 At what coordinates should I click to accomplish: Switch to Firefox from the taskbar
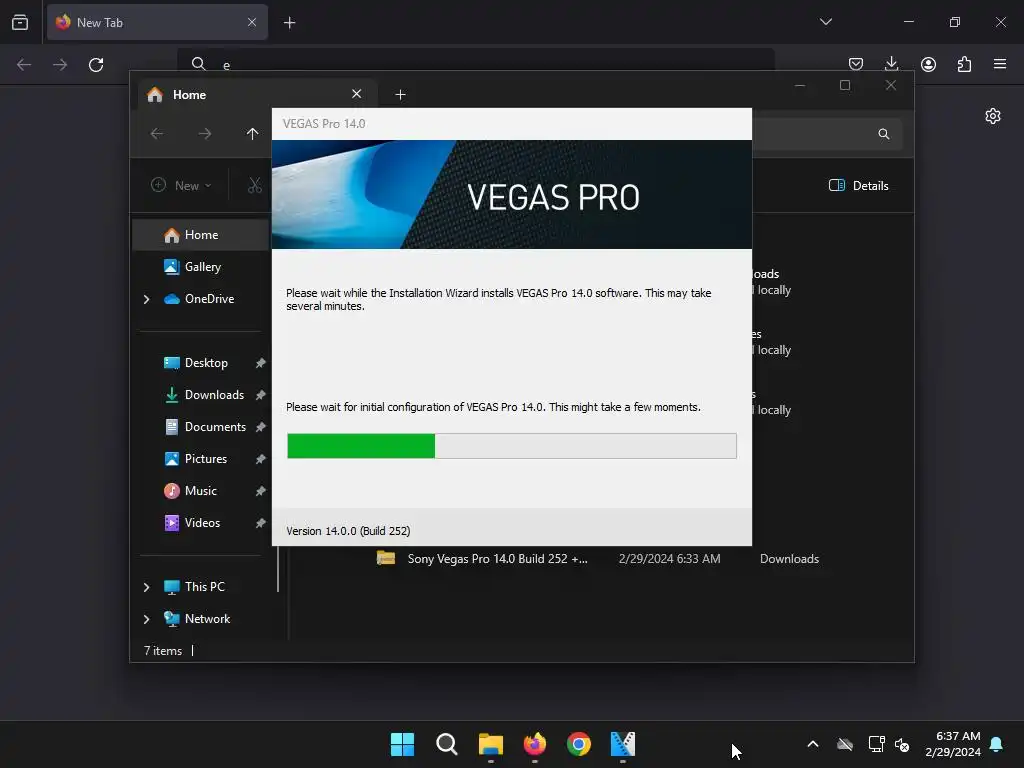tap(535, 744)
